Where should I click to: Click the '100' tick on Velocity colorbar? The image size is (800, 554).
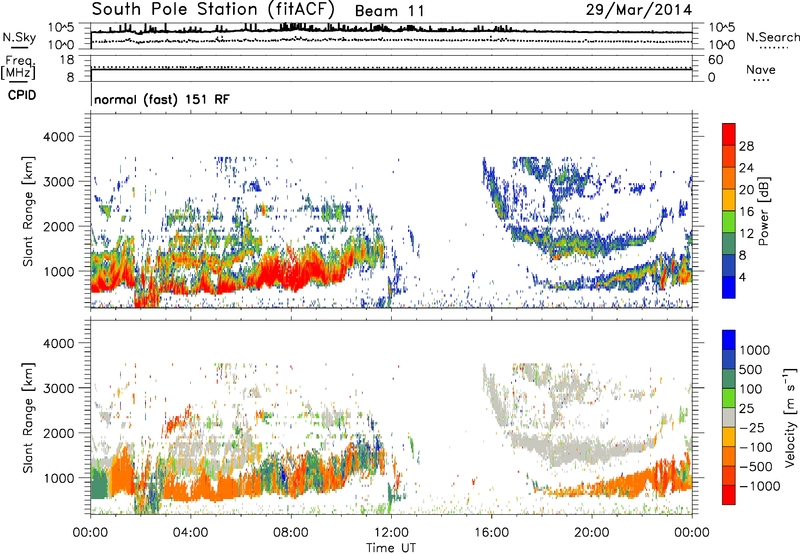pos(751,389)
